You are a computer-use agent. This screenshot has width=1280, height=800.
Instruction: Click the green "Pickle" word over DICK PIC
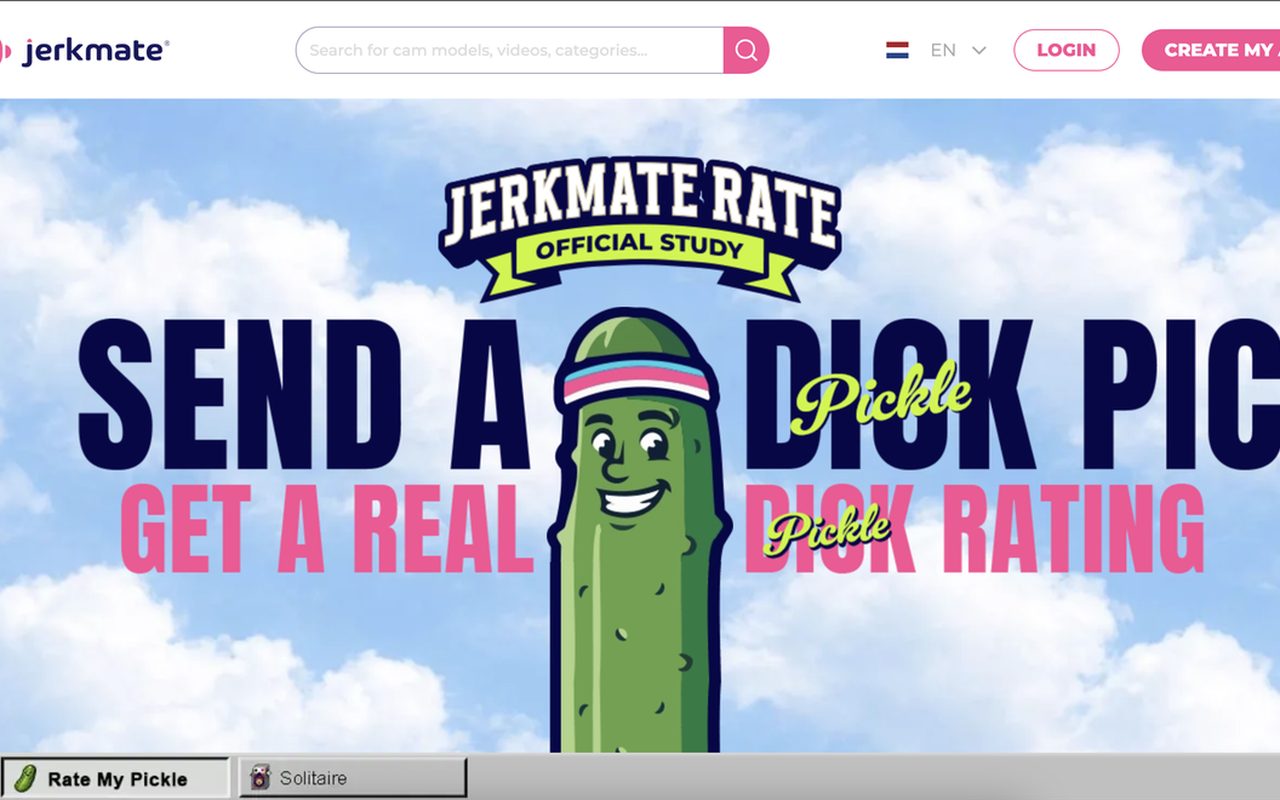(x=881, y=399)
